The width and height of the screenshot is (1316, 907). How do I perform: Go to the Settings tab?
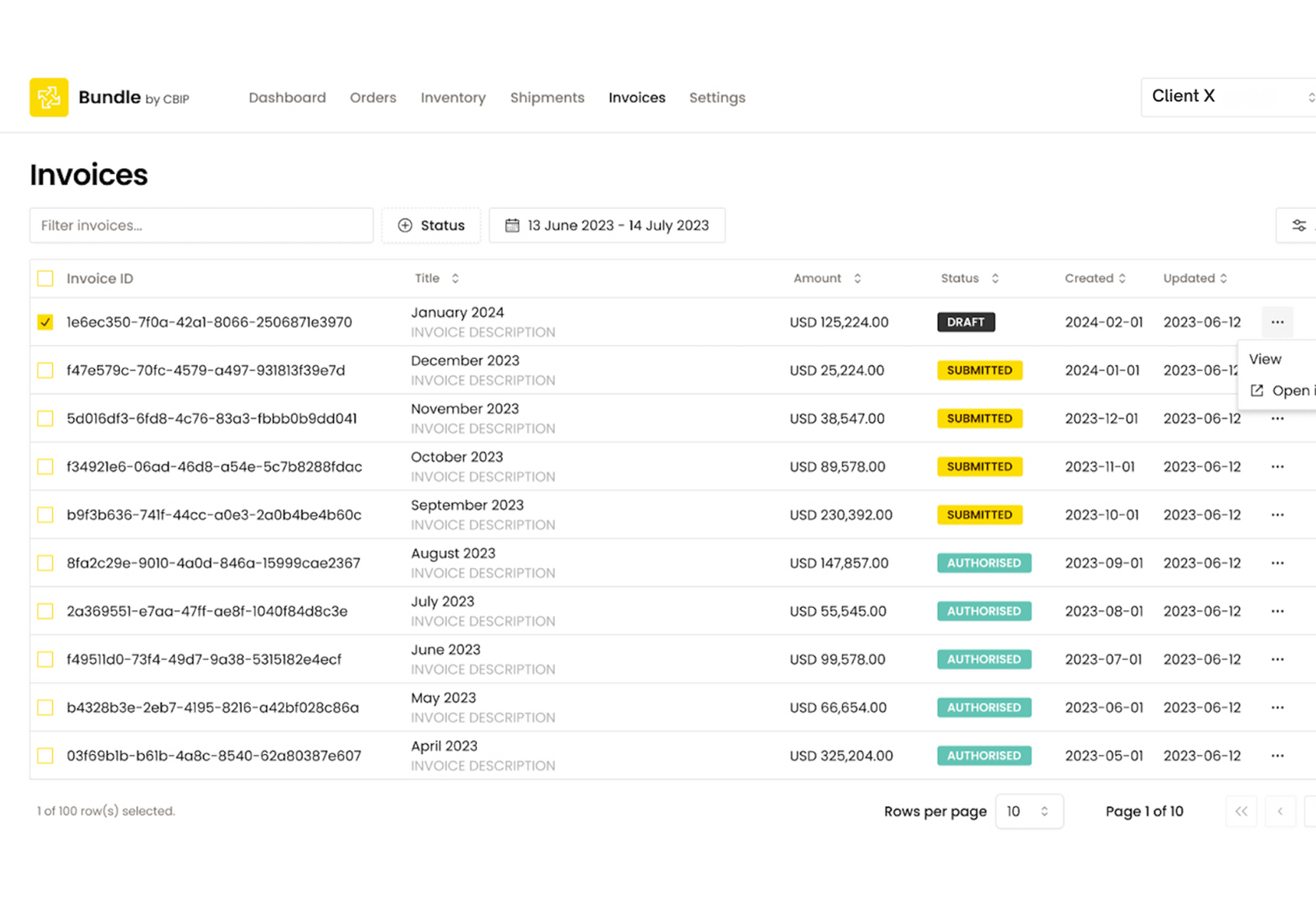click(717, 97)
